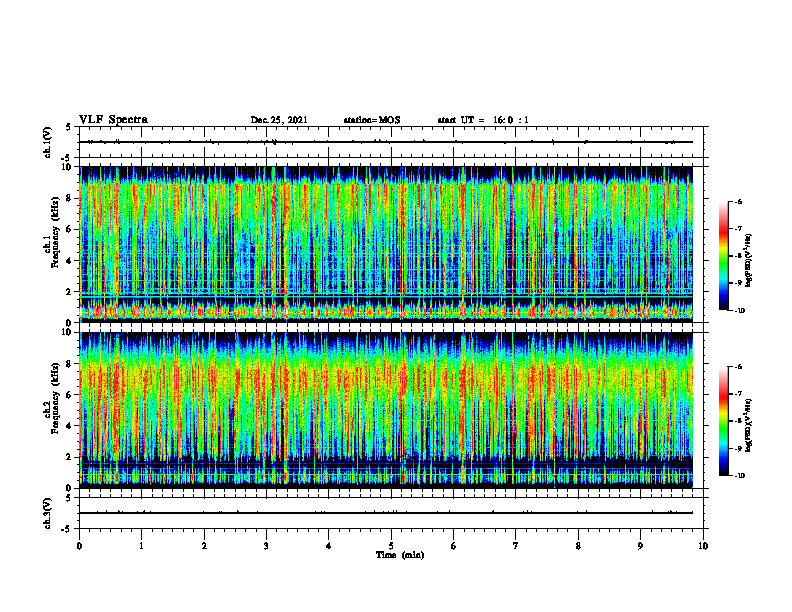Click the "9" tick on the time axis

click(640, 546)
